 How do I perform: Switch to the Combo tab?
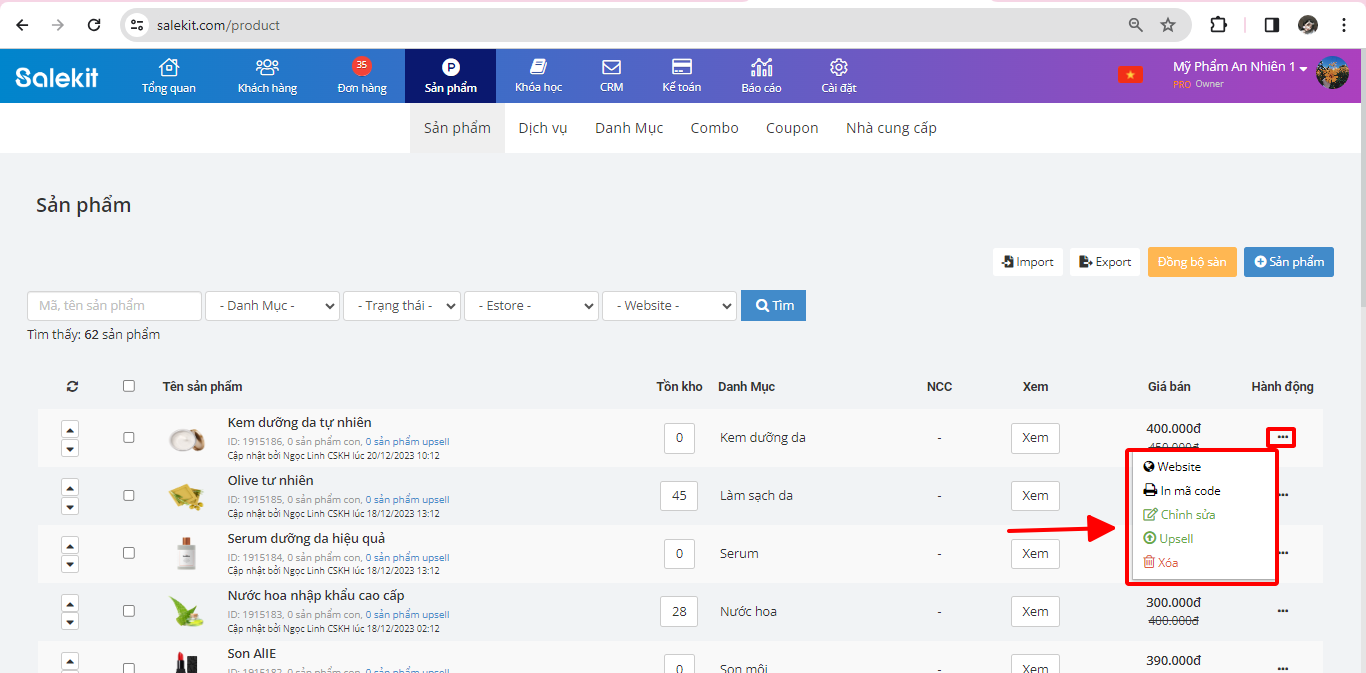pyautogui.click(x=714, y=128)
